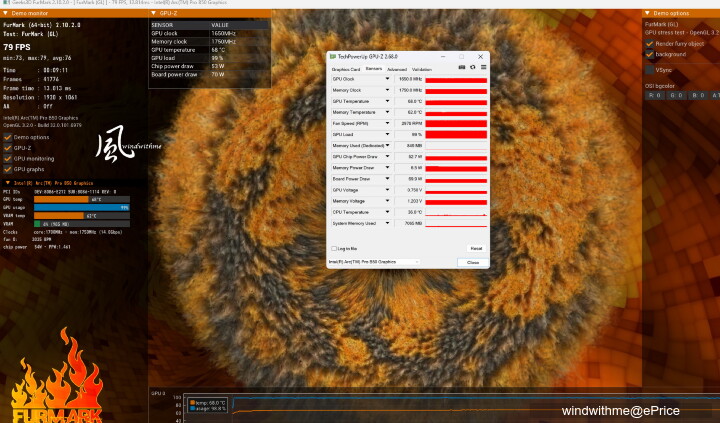Viewport: 720px width, 423px height.
Task: Click the Reset button in GPU-Z
Action: pyautogui.click(x=476, y=248)
